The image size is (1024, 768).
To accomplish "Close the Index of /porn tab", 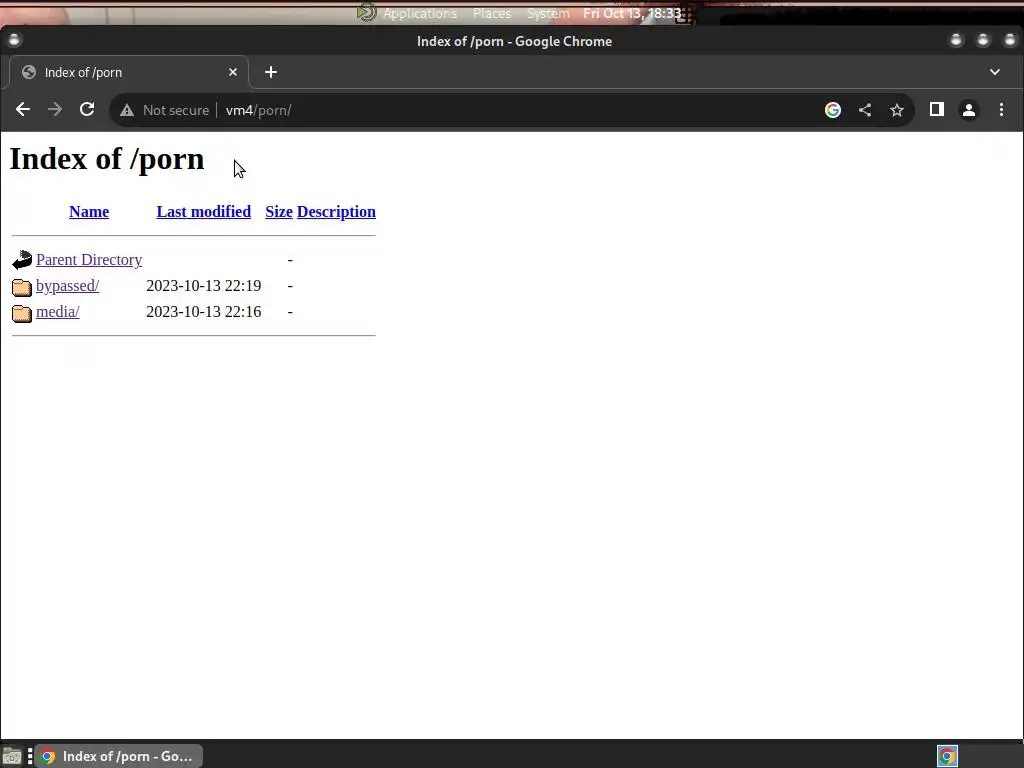I will [x=232, y=72].
